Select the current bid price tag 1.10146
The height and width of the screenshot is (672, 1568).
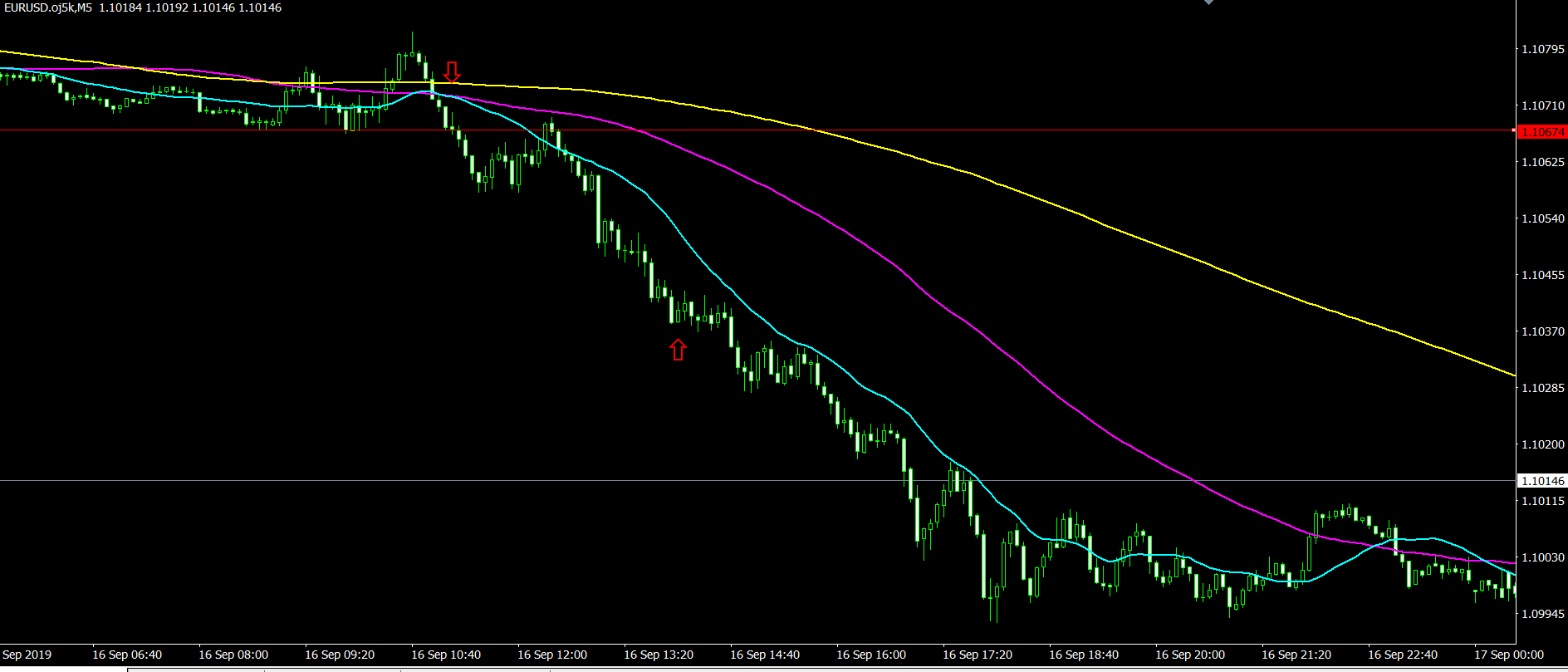pos(1542,481)
